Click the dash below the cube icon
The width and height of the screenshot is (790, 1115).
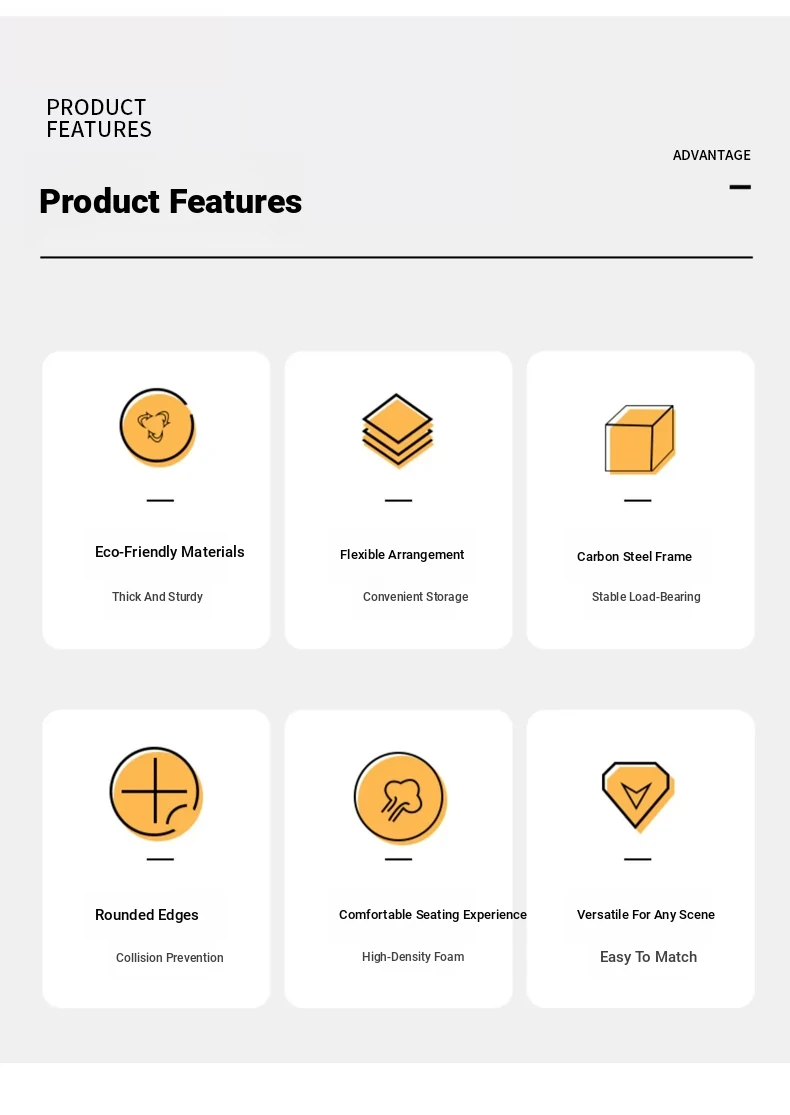click(x=638, y=501)
